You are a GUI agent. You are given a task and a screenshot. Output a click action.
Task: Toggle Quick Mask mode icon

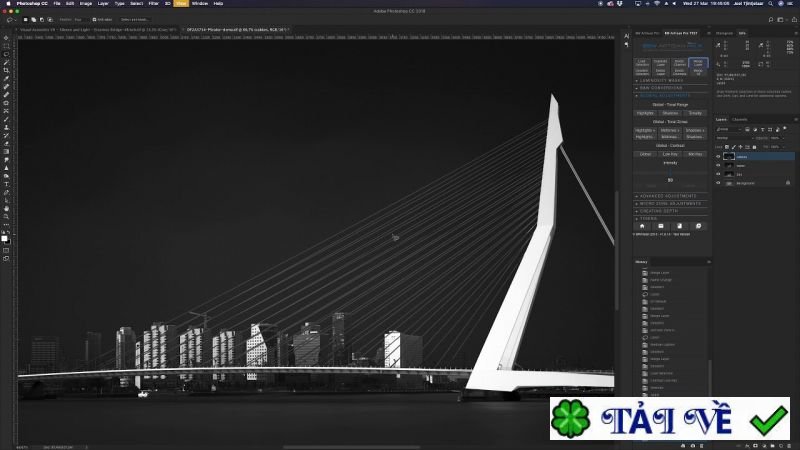pyautogui.click(x=6, y=251)
